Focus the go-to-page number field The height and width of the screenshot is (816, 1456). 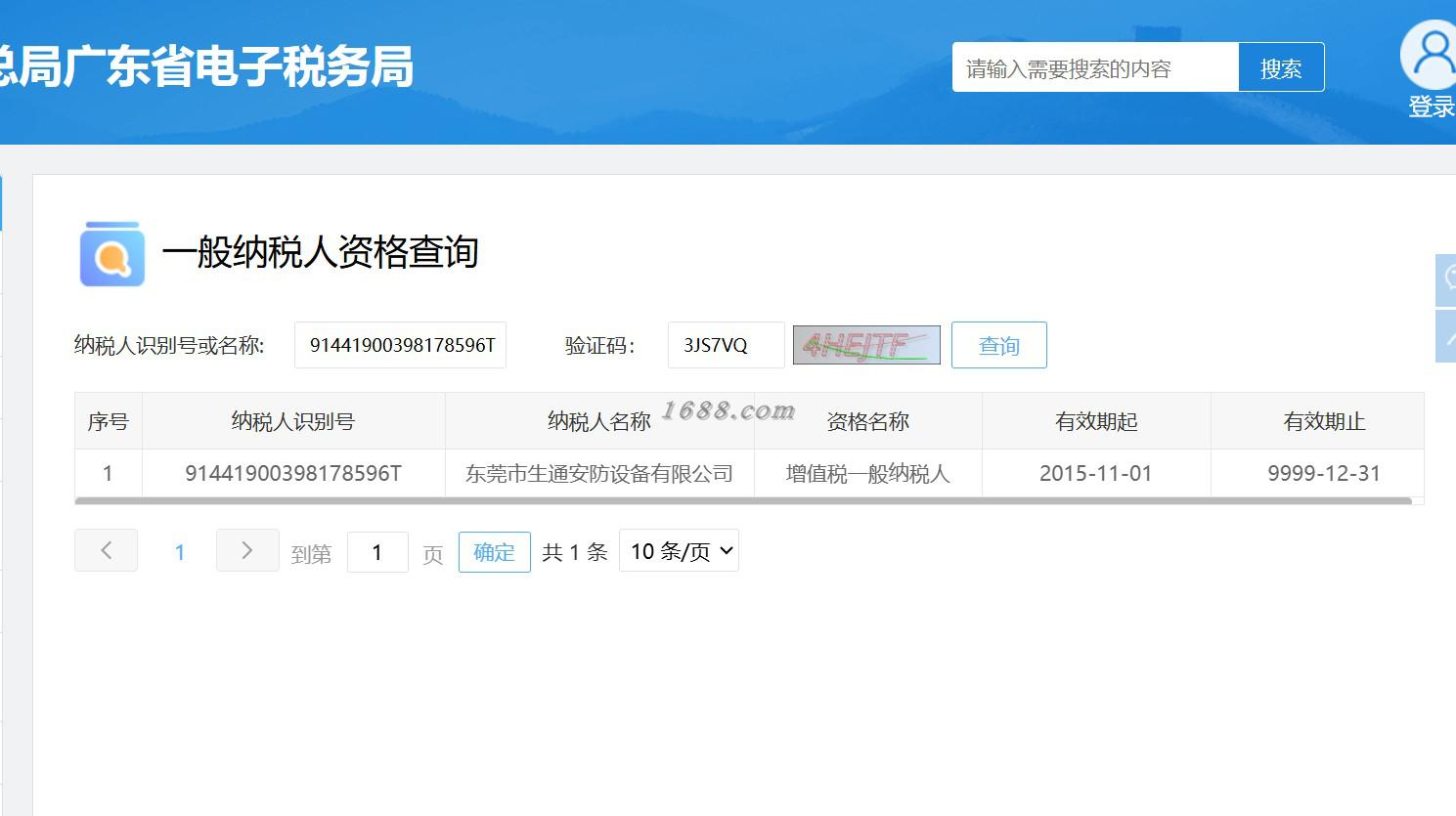point(377,552)
